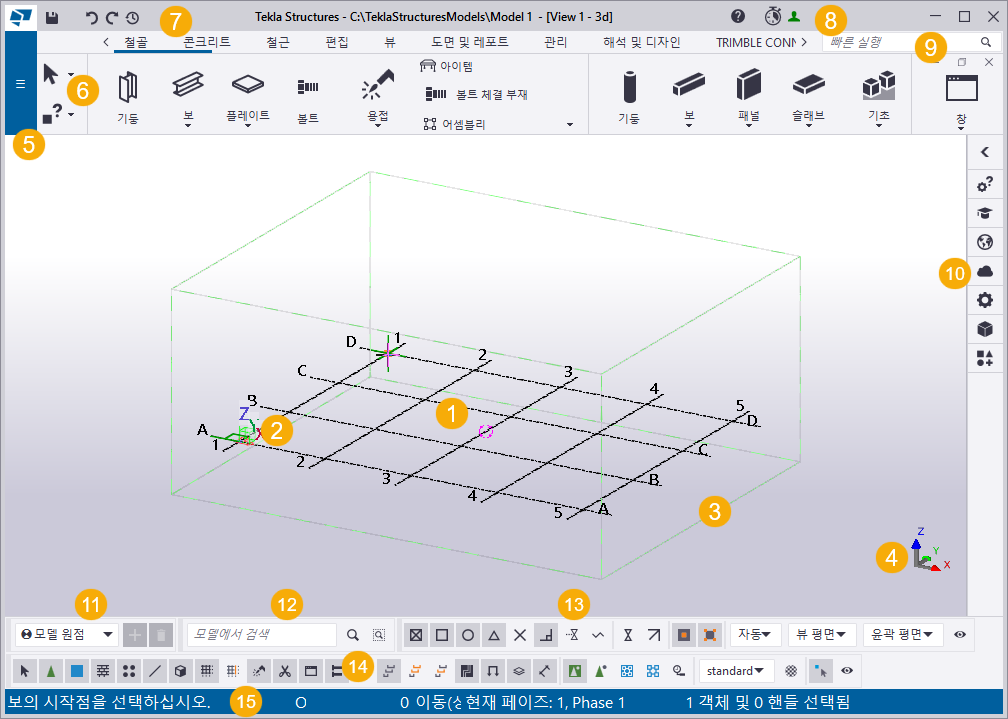The height and width of the screenshot is (719, 1008).
Task: Open the standard selection filter dropdown
Action: click(x=736, y=670)
